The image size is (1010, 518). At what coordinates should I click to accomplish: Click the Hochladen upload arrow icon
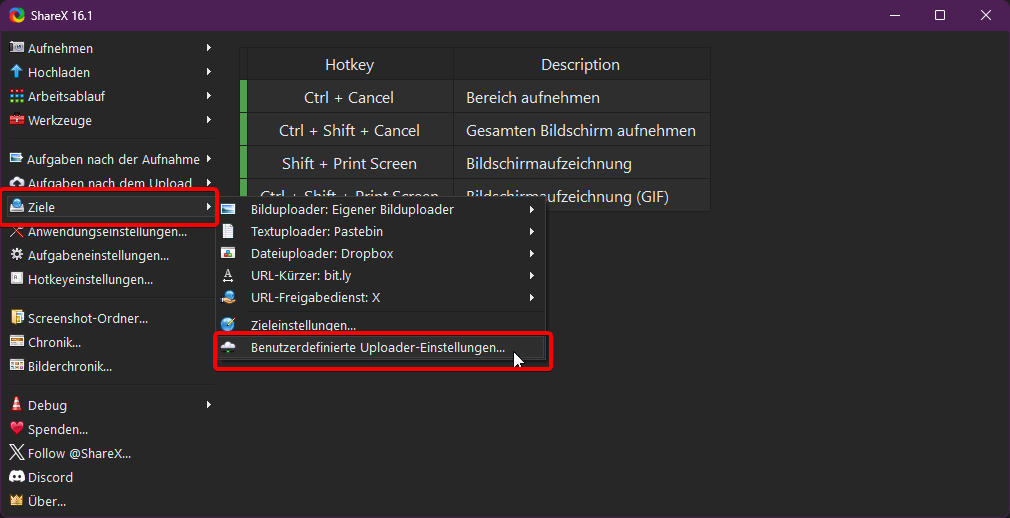[16, 72]
